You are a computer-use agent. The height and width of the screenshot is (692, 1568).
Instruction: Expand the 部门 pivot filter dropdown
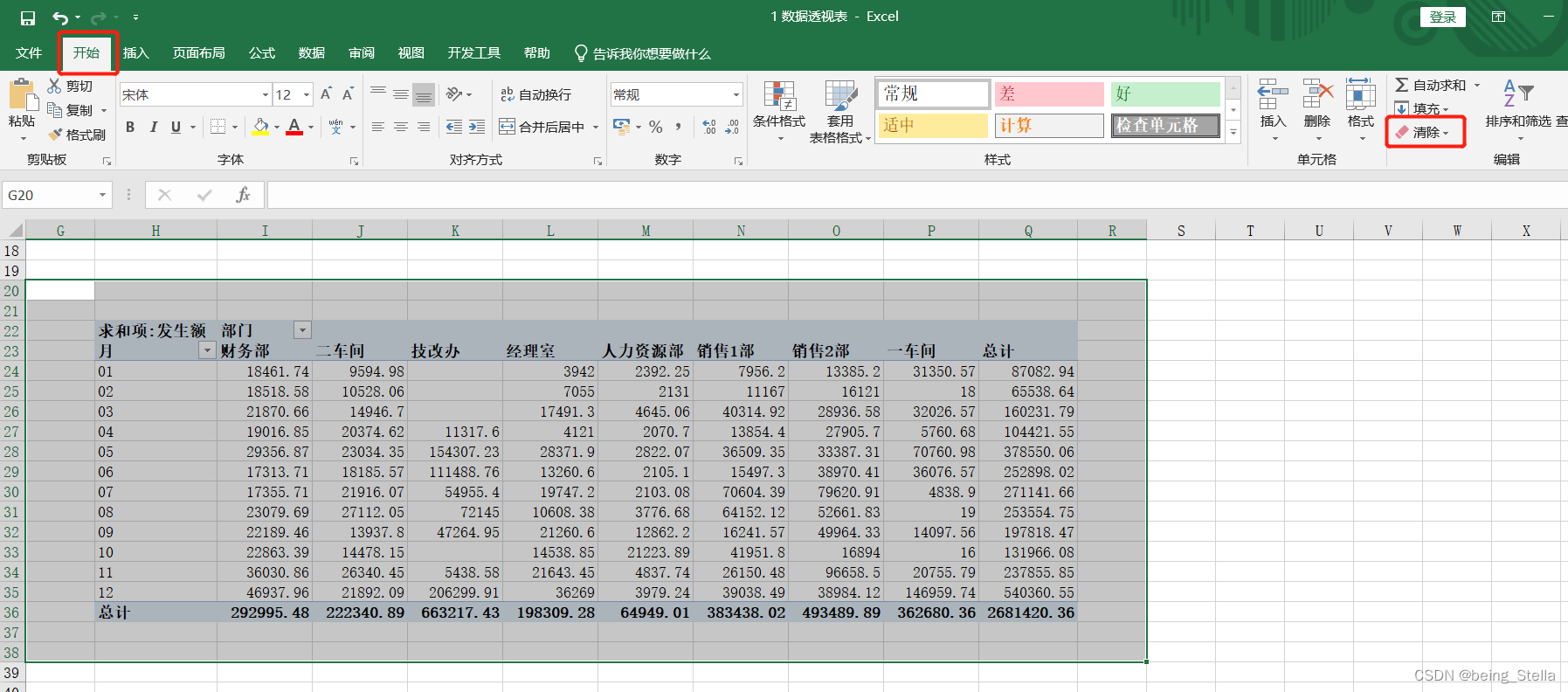click(302, 330)
